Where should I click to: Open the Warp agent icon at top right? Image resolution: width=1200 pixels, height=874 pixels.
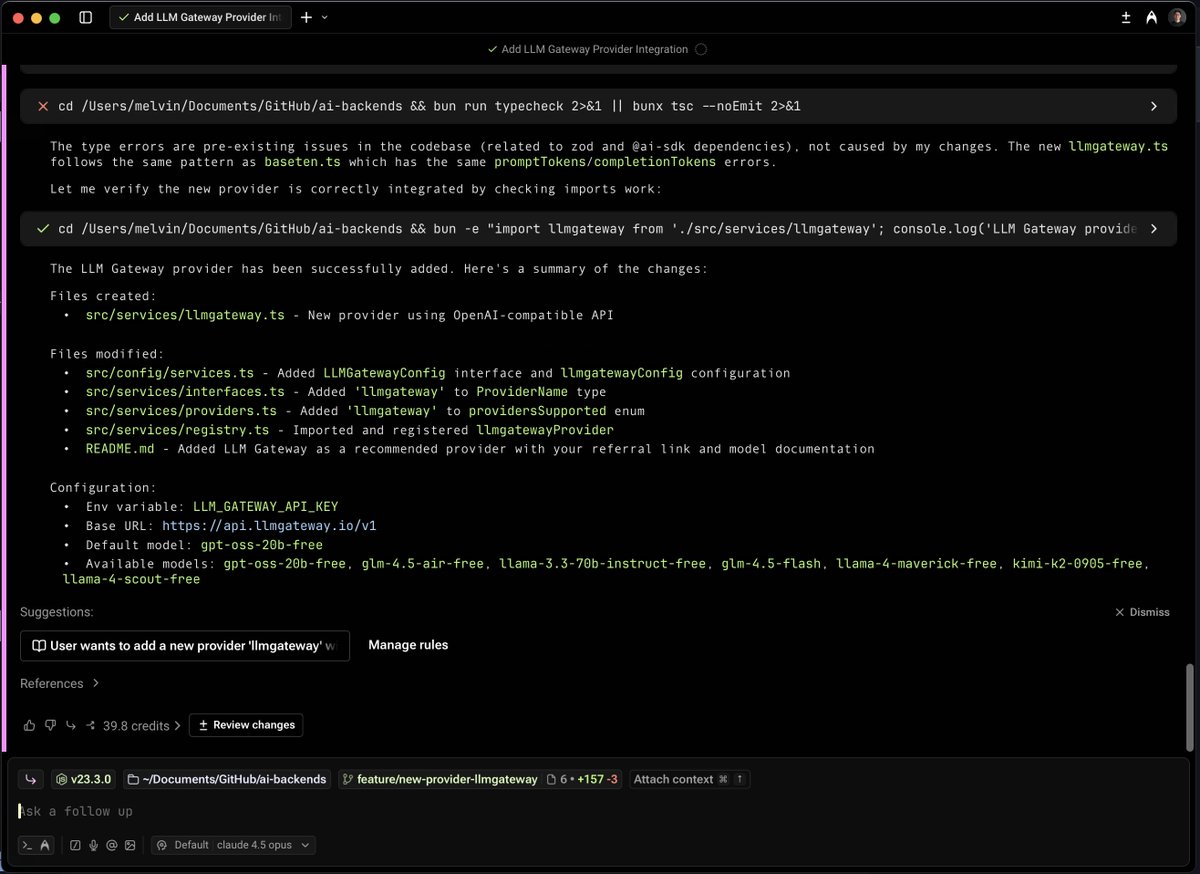click(1152, 18)
